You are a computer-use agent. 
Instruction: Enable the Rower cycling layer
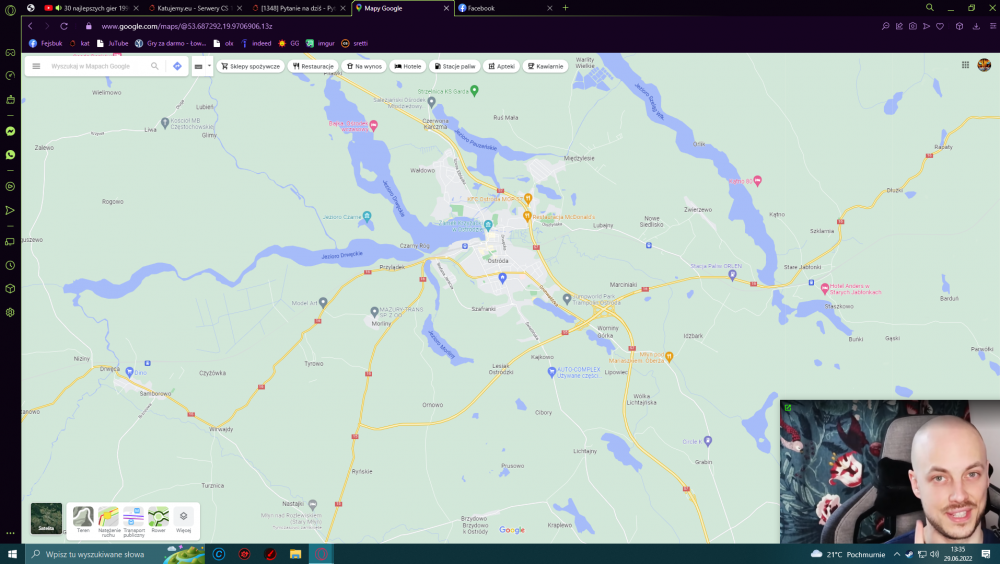(x=158, y=520)
